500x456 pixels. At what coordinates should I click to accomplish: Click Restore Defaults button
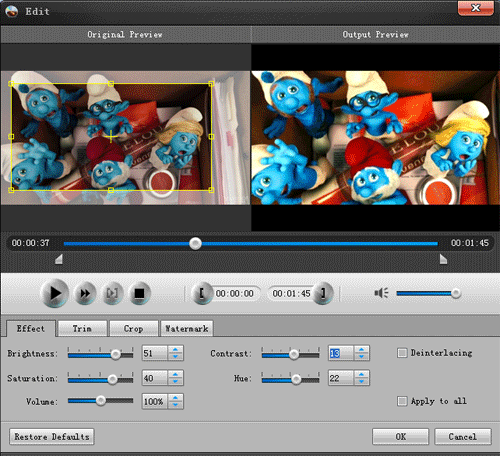coord(52,437)
